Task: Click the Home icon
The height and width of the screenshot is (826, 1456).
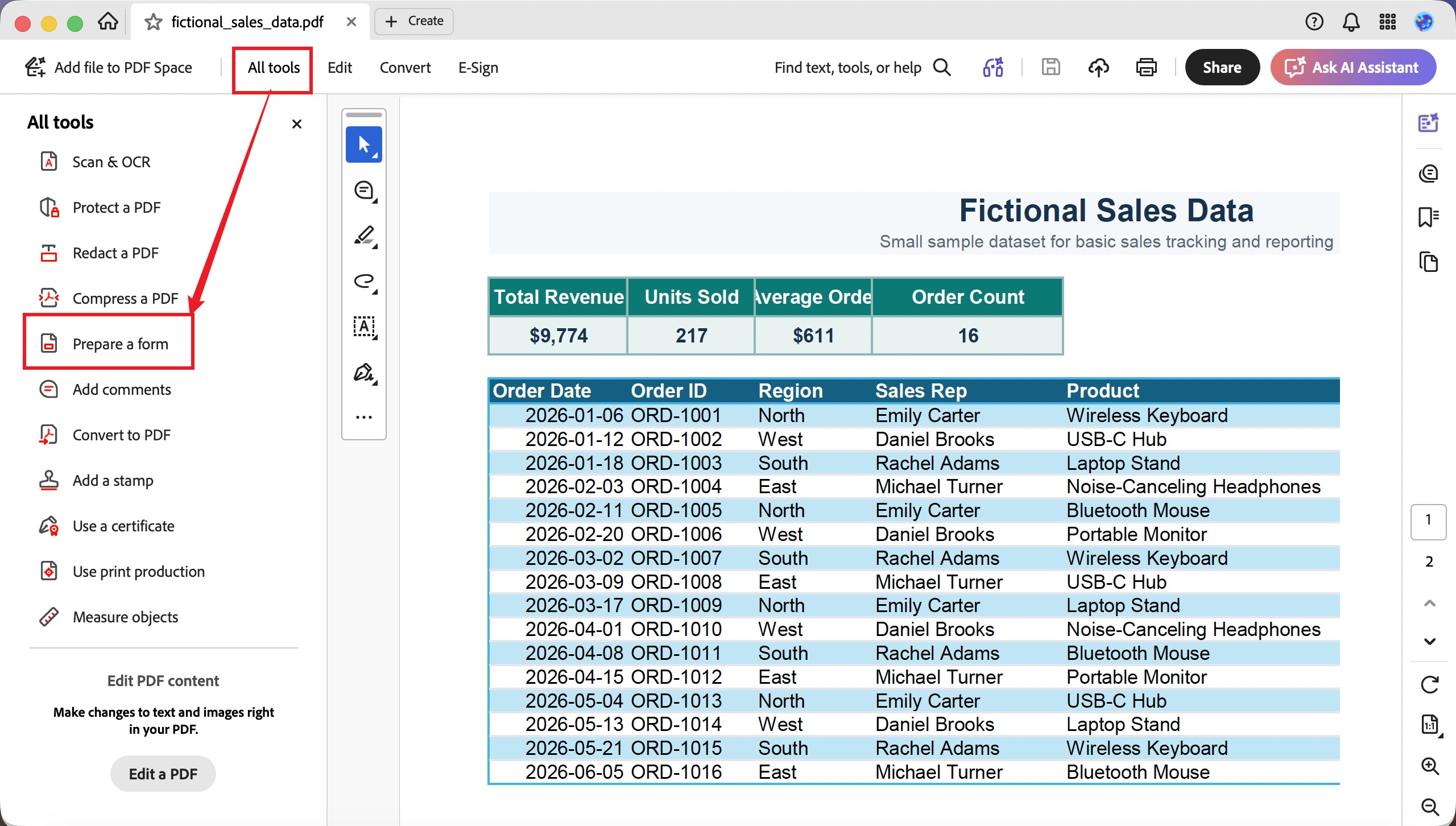Action: pos(107,22)
